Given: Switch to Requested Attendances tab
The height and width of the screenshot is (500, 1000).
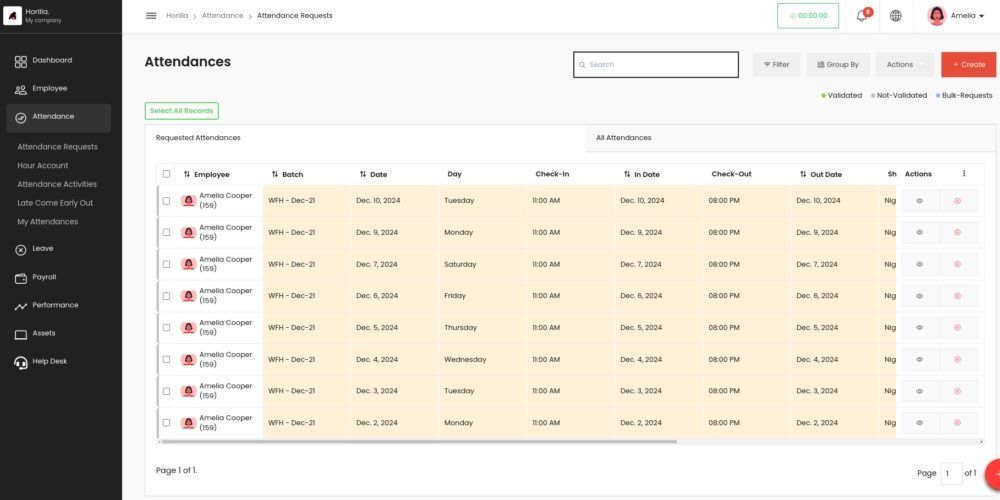Looking at the screenshot, I should pos(365,138).
